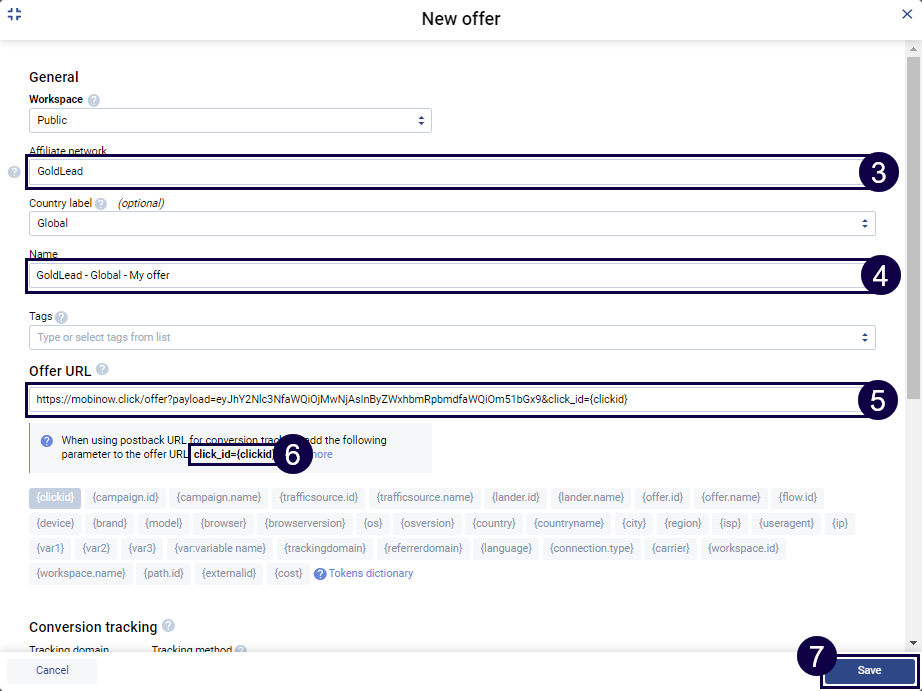Click the Offer URL input field
Image resolution: width=922 pixels, height=691 pixels.
pyautogui.click(x=440, y=399)
